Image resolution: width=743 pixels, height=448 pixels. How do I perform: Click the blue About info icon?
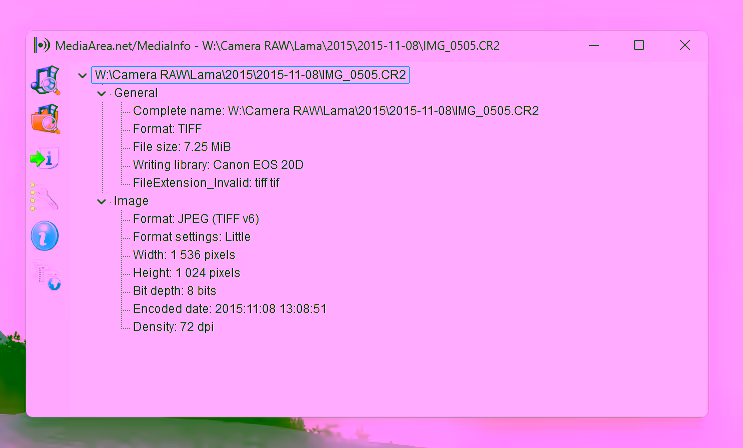click(45, 236)
